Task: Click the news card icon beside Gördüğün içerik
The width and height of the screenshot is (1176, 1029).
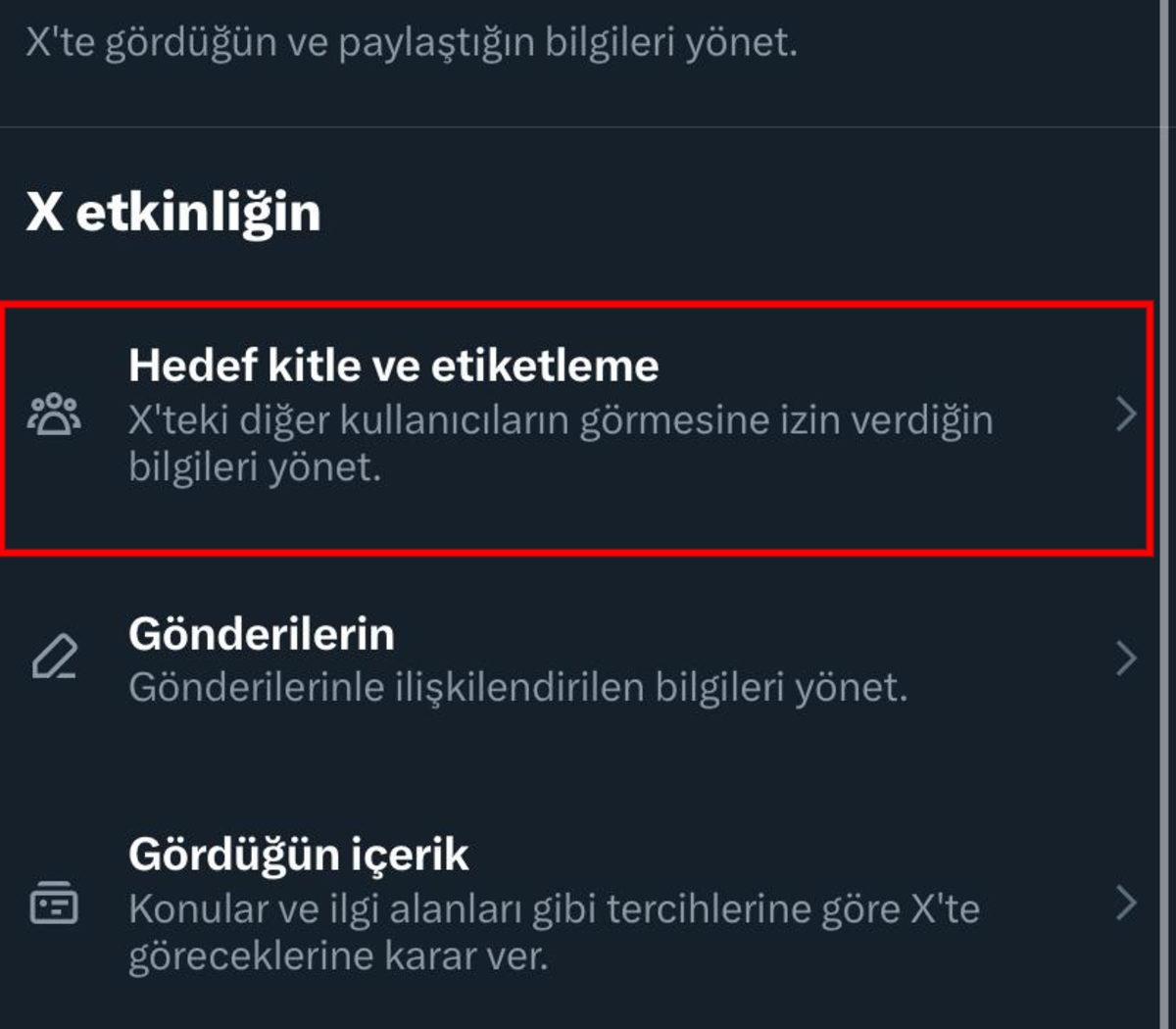Action: coord(54,903)
